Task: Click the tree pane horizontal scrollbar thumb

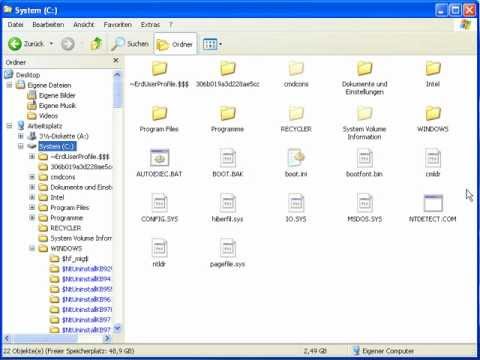Action: click(x=46, y=338)
